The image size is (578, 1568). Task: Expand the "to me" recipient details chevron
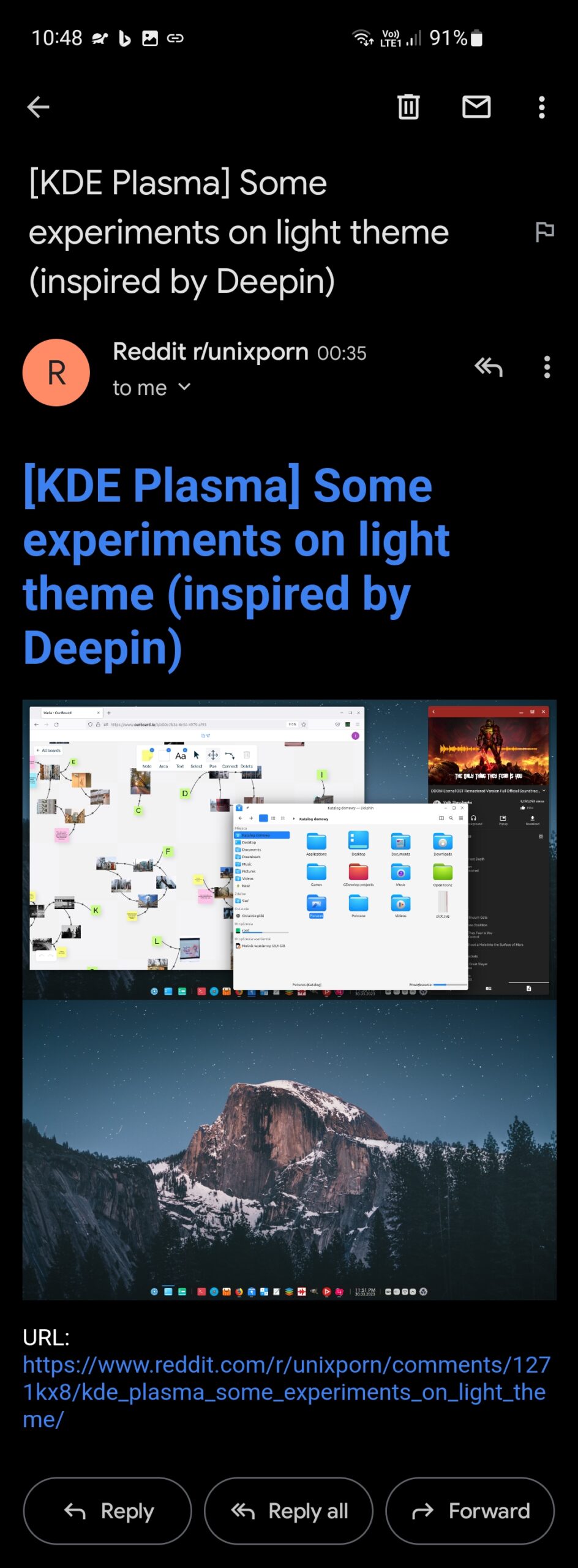pos(184,387)
